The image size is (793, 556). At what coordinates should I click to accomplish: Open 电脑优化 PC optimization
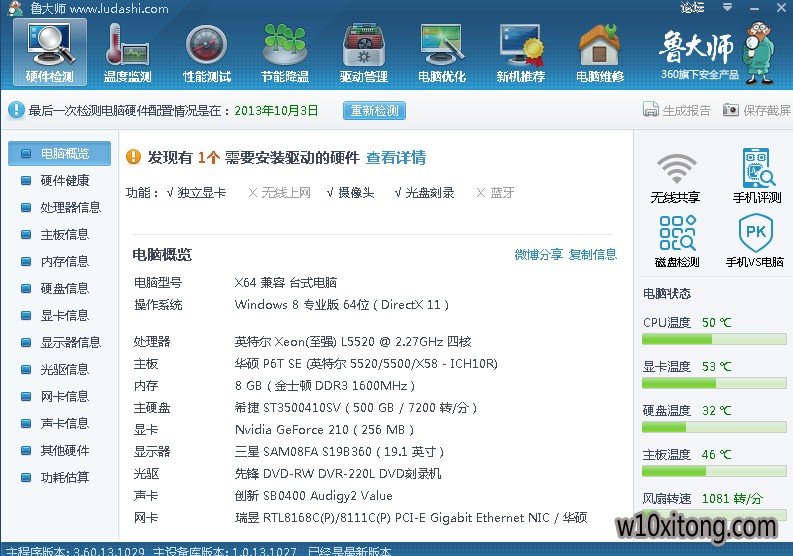pyautogui.click(x=442, y=53)
